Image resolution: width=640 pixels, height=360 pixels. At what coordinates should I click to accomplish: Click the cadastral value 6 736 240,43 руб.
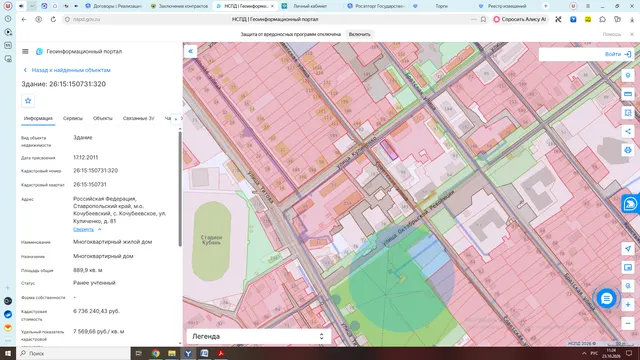coord(96,311)
